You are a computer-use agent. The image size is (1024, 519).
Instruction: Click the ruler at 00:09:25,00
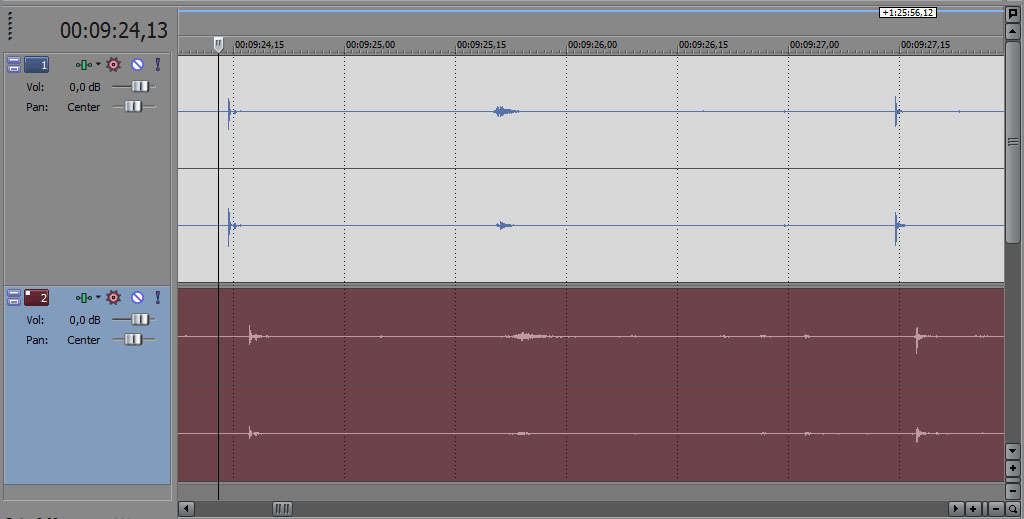click(370, 45)
